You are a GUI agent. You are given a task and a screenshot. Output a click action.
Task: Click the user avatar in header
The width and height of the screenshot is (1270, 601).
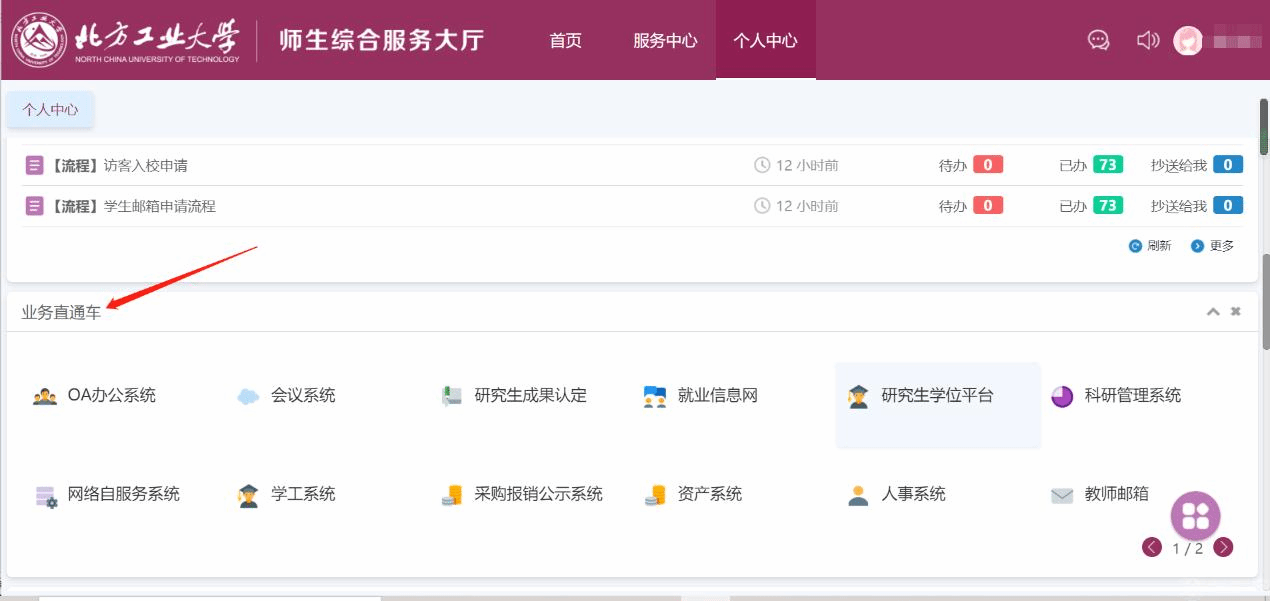pos(1188,40)
